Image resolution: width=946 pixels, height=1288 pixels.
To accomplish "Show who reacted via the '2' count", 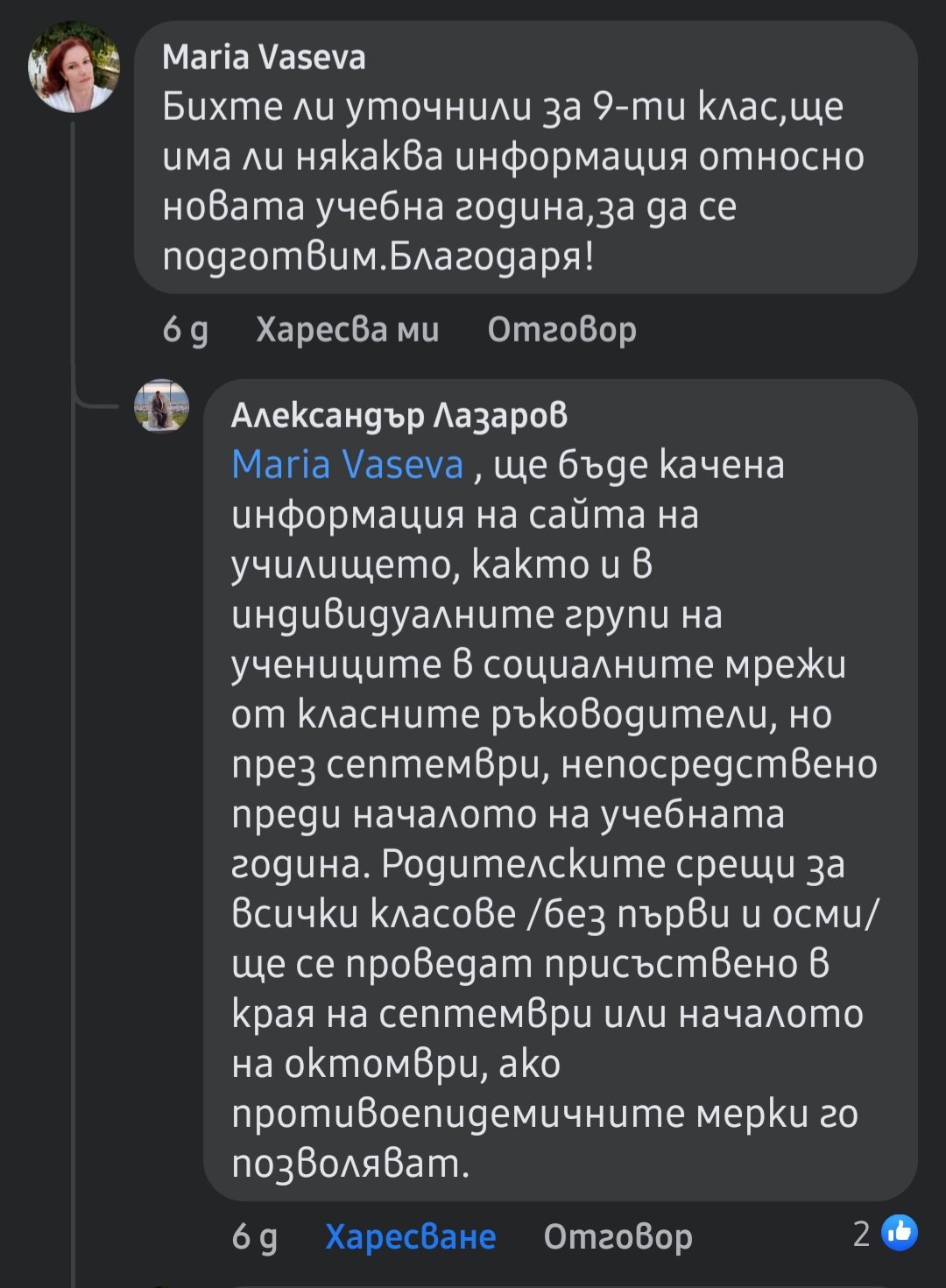I will click(862, 1234).
